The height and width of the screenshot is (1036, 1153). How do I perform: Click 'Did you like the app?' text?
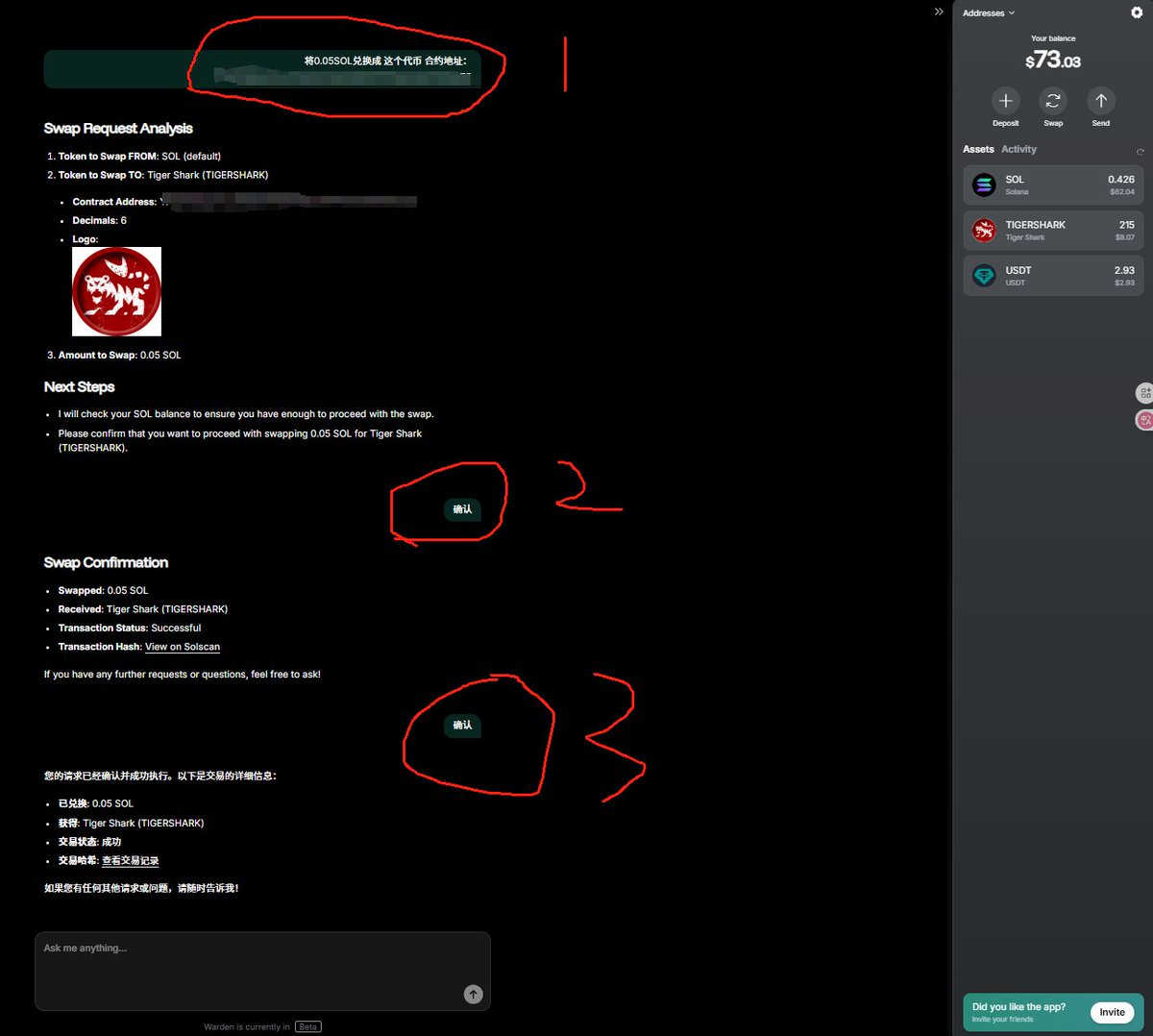point(1018,1007)
